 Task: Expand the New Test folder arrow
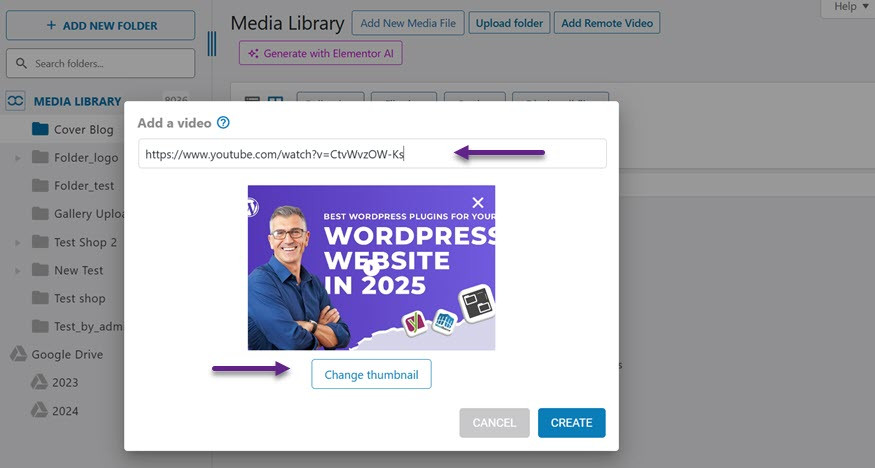[x=17, y=270]
